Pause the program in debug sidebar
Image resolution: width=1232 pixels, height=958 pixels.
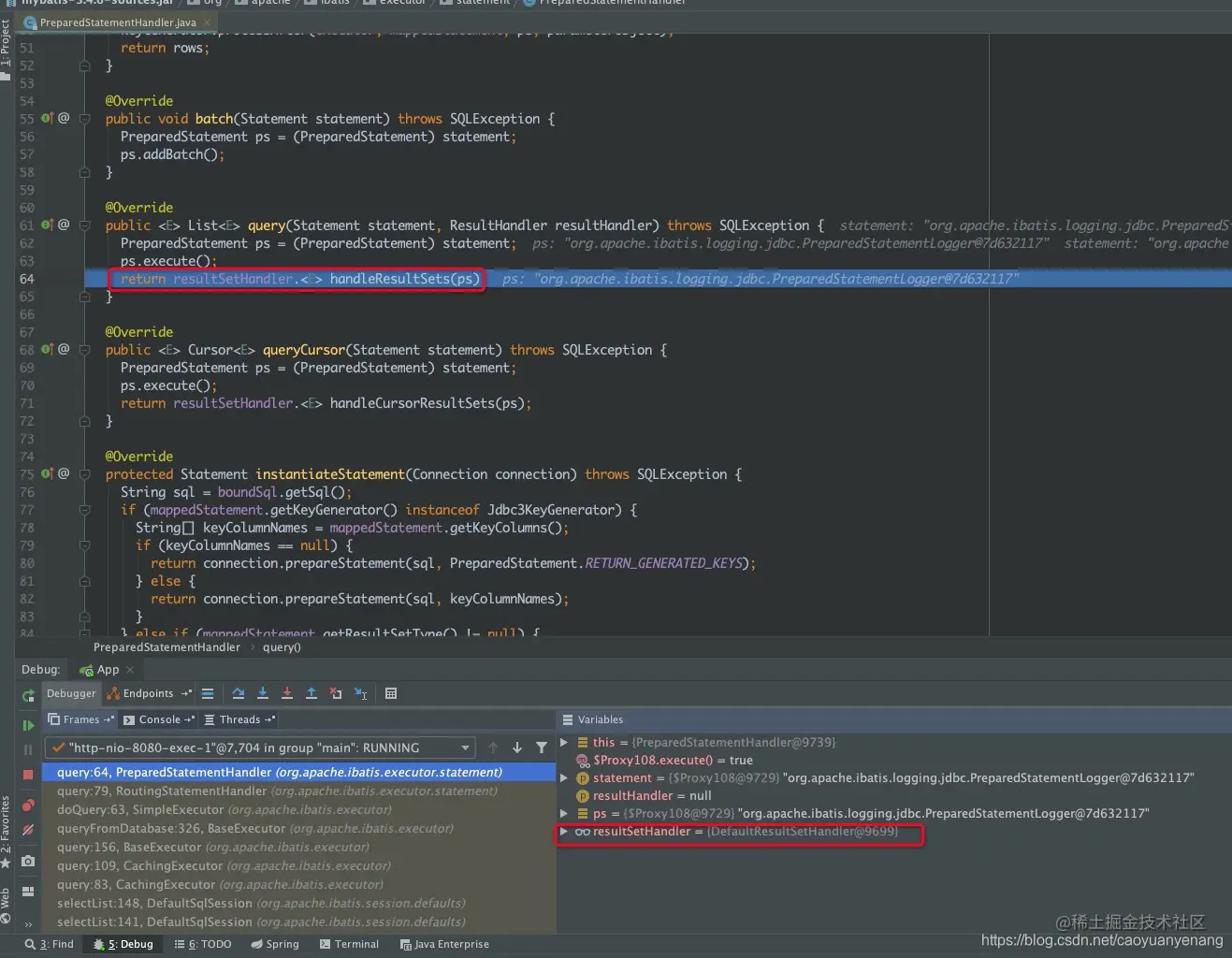[28, 749]
